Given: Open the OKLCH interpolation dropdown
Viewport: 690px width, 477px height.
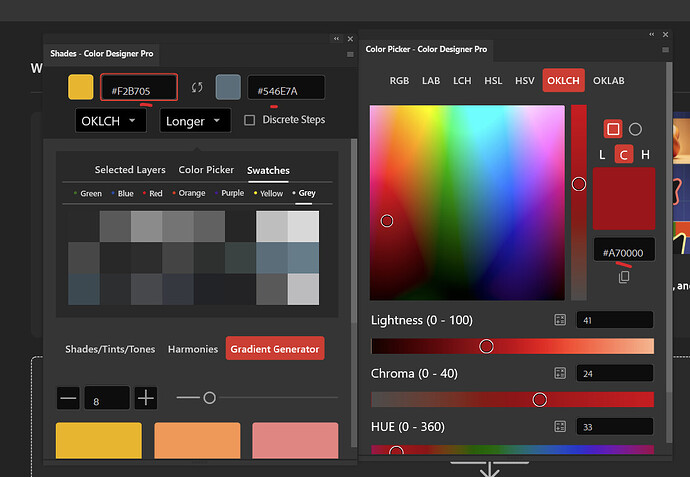Looking at the screenshot, I should 110,121.
